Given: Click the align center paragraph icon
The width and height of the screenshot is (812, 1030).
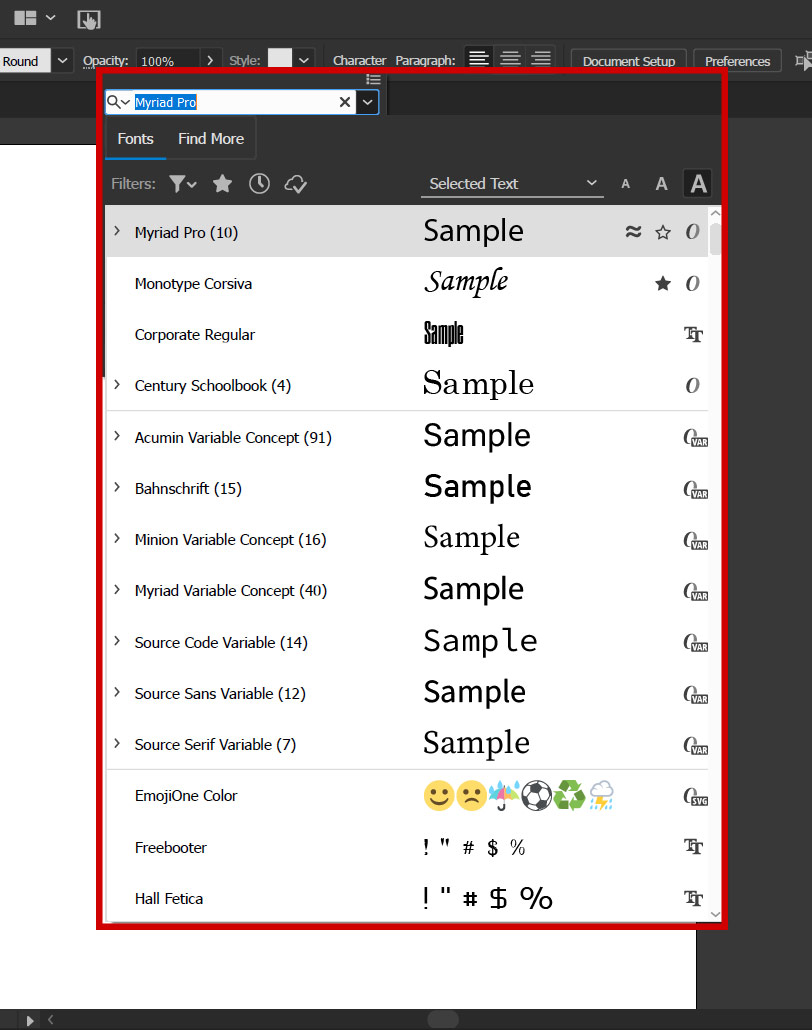Looking at the screenshot, I should [510, 57].
